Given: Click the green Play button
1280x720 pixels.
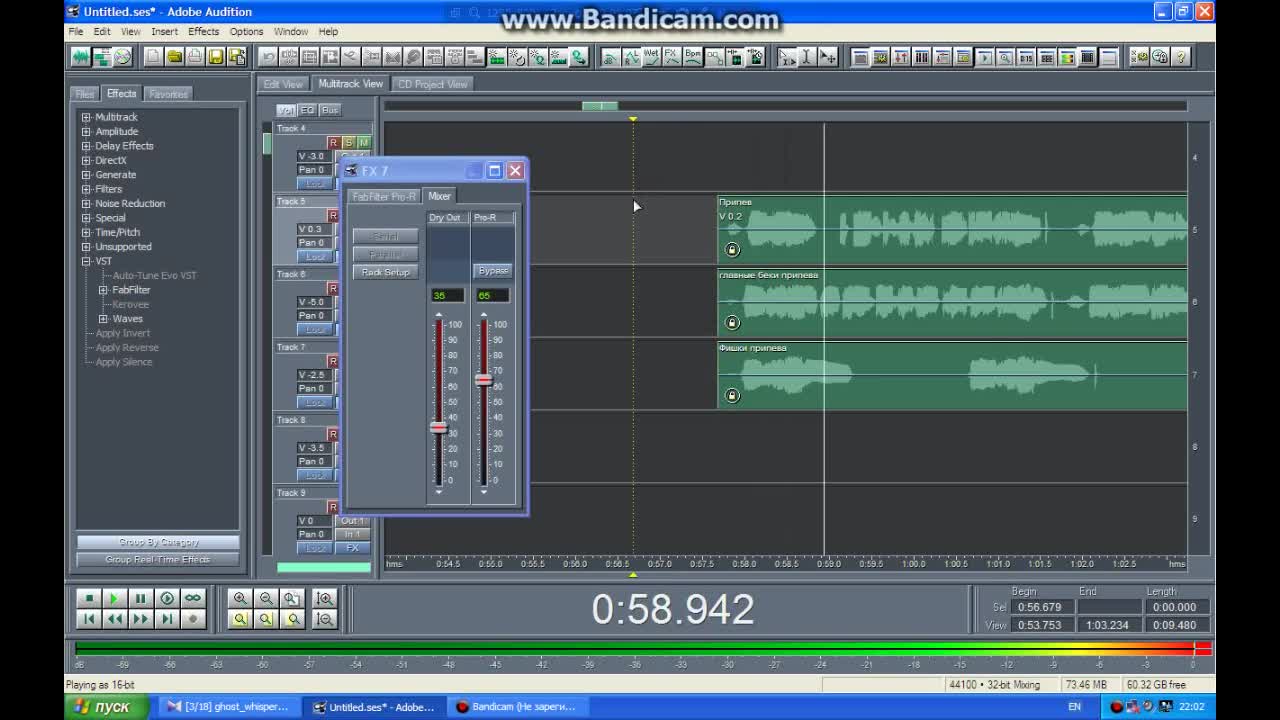Looking at the screenshot, I should 115,598.
